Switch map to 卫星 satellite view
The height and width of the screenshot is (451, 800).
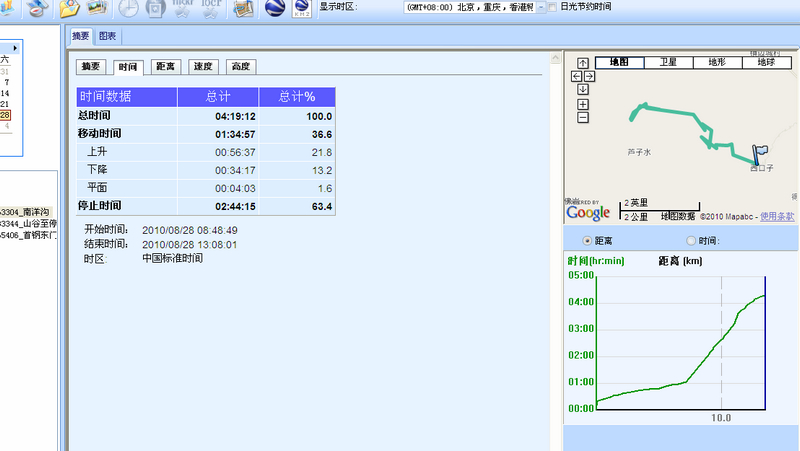[x=668, y=62]
